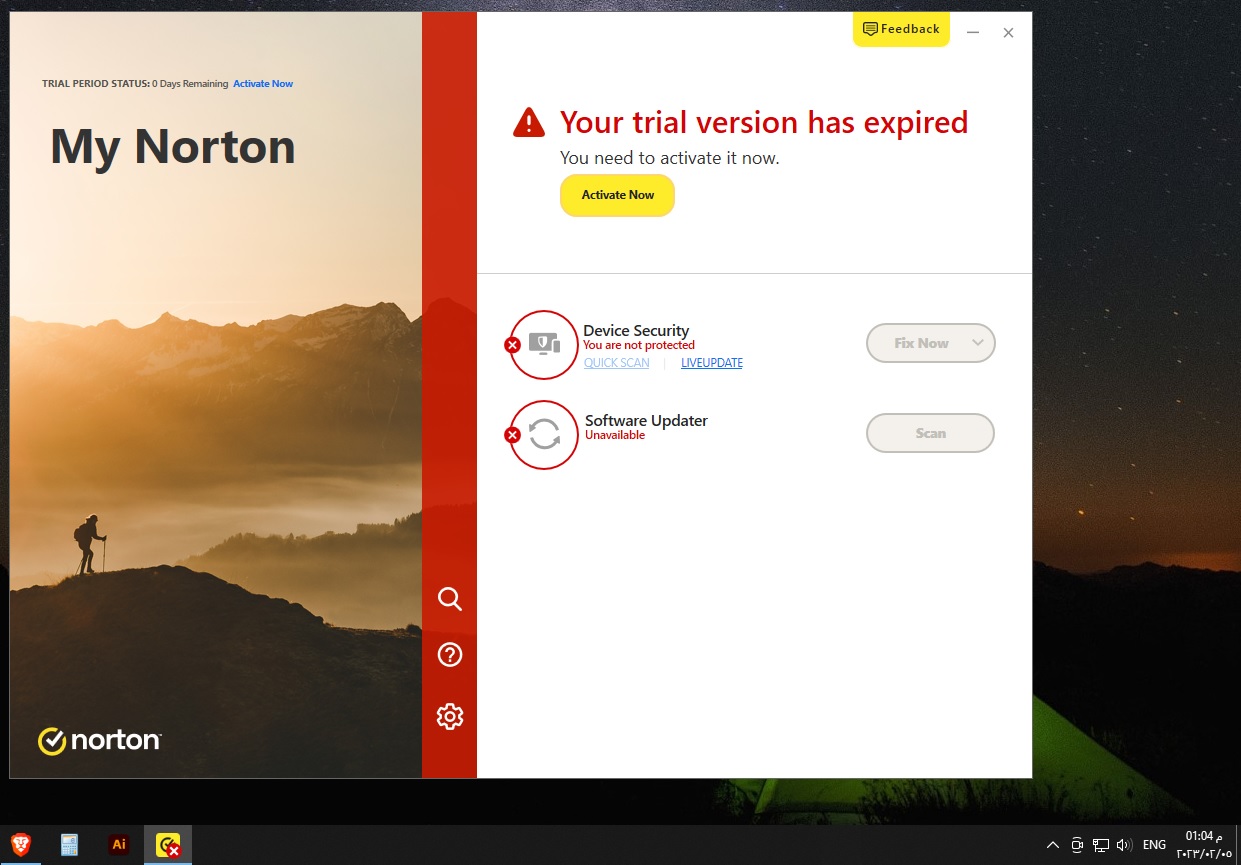Click the "My Norton" title text
Screen dimensions: 1241x865
click(173, 146)
